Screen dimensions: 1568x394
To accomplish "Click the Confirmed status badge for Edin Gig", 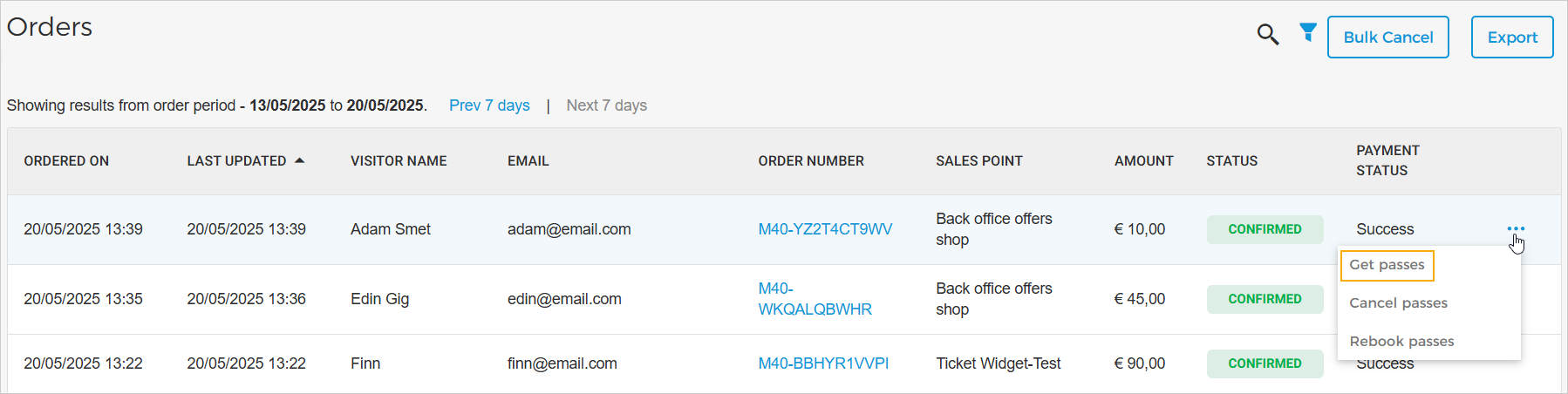I will pos(1265,299).
